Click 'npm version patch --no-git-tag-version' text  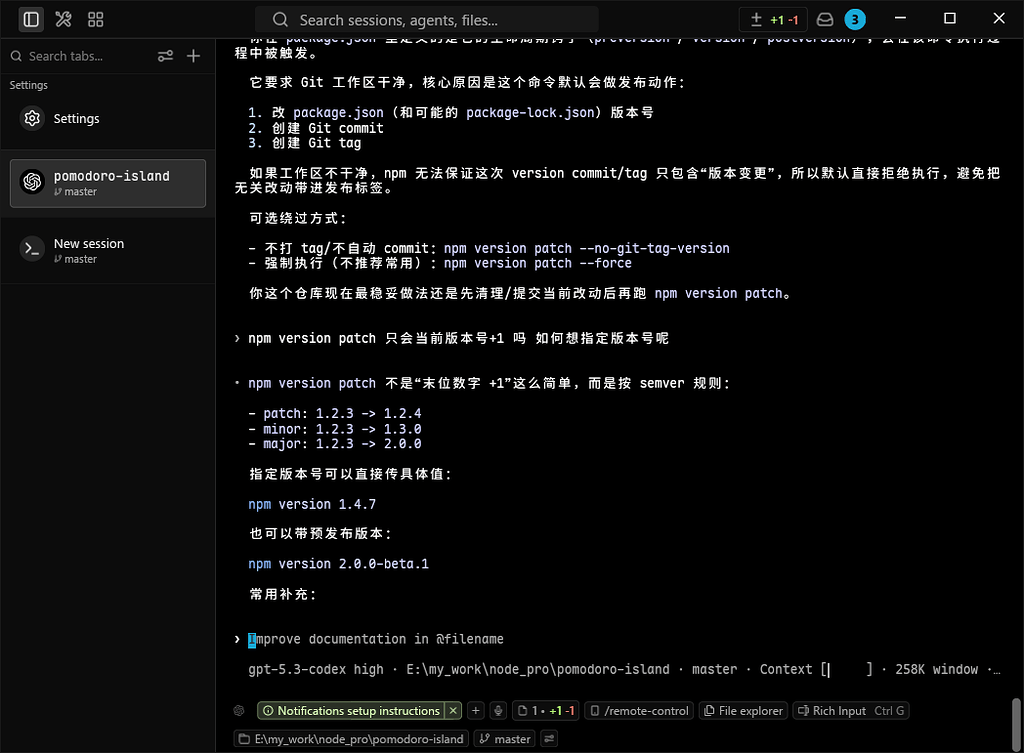586,248
